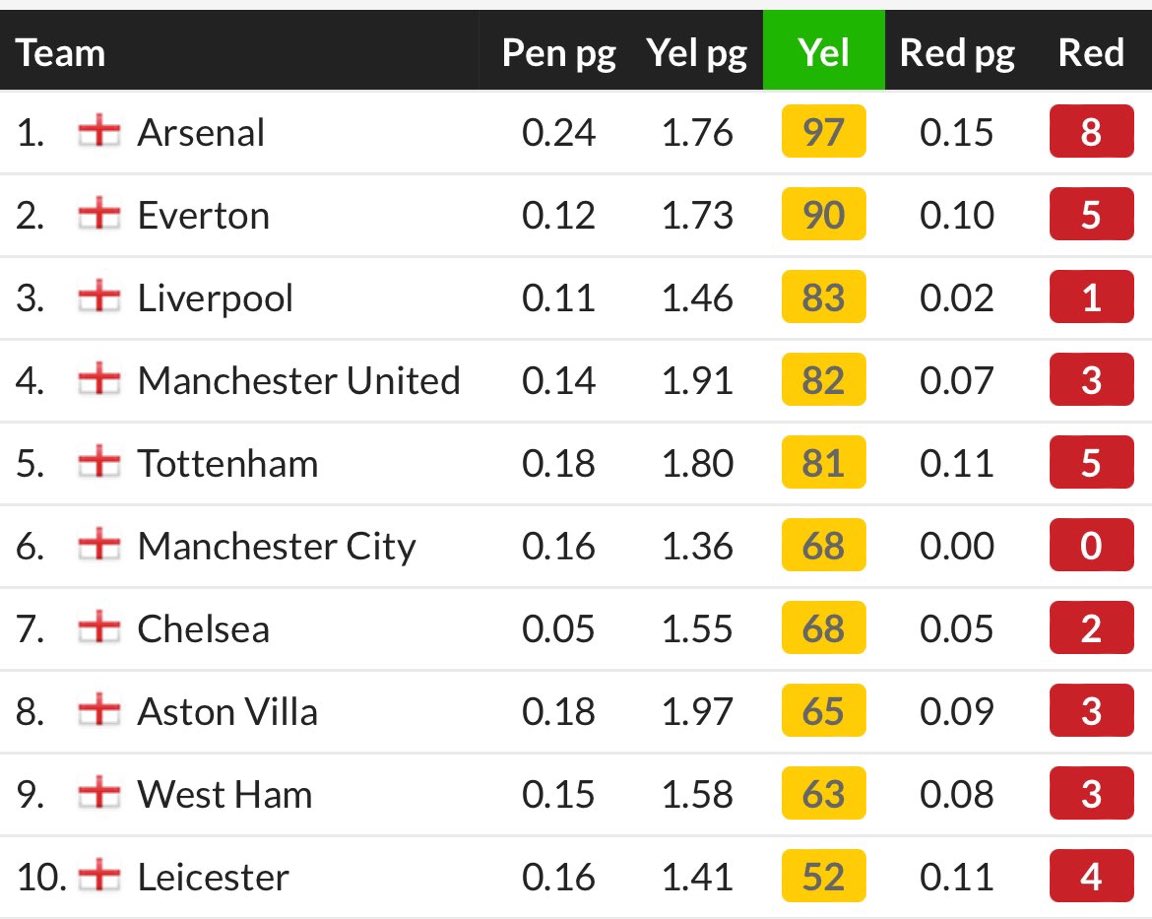1152x919 pixels.
Task: Click the England flag beside Arsenal
Action: (98, 132)
